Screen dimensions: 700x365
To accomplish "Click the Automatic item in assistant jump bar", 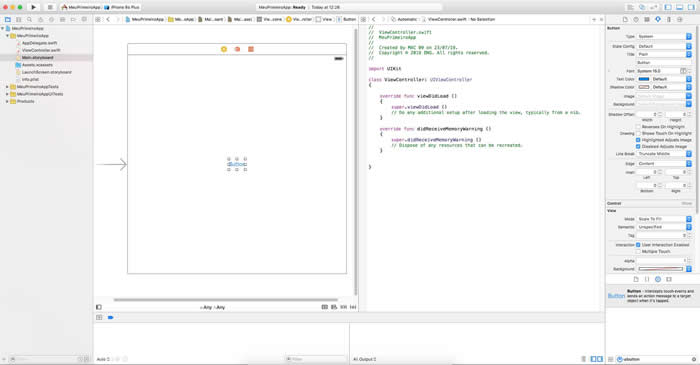I will 404,20.
